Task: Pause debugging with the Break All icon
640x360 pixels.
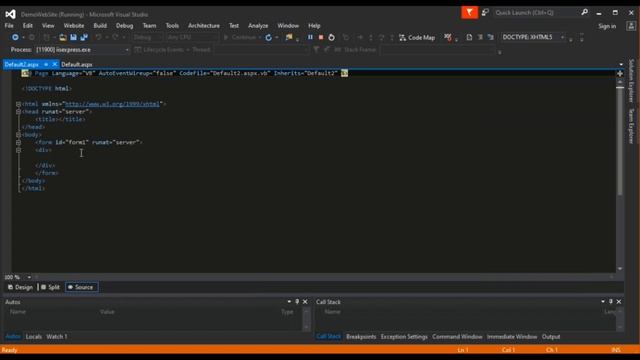Action: 310,37
